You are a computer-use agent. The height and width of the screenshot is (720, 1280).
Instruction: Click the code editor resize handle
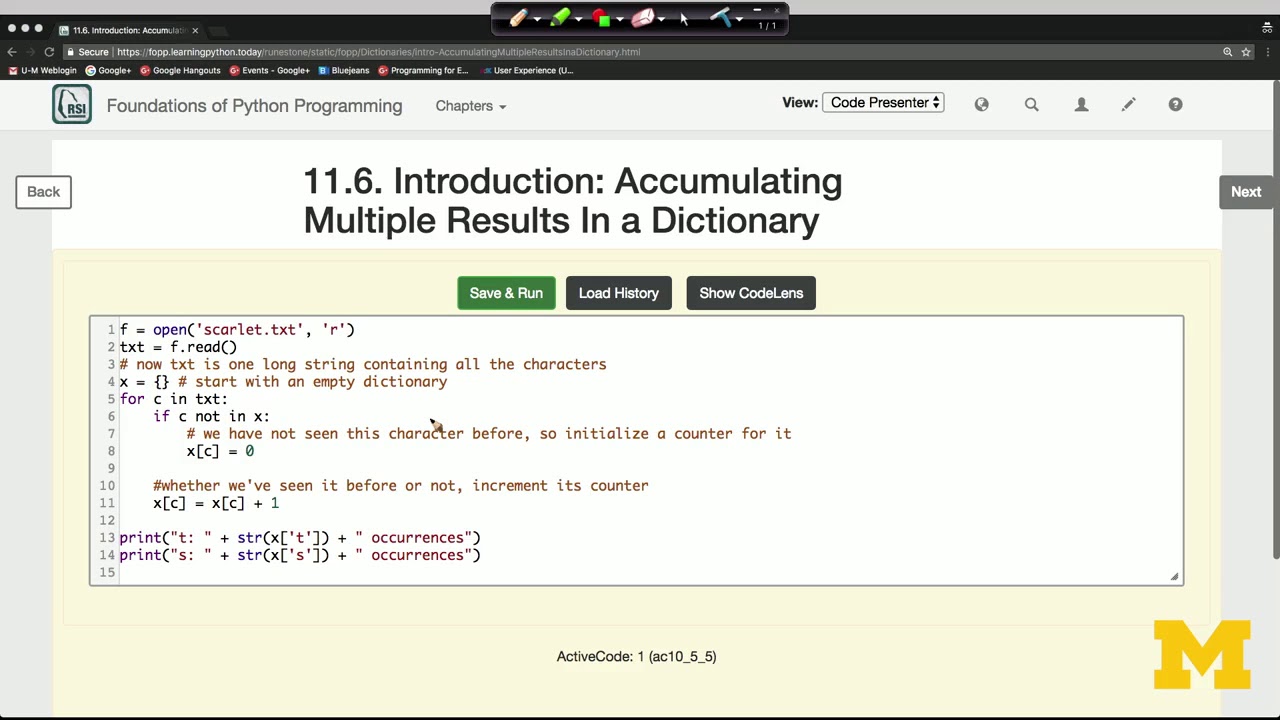1174,576
